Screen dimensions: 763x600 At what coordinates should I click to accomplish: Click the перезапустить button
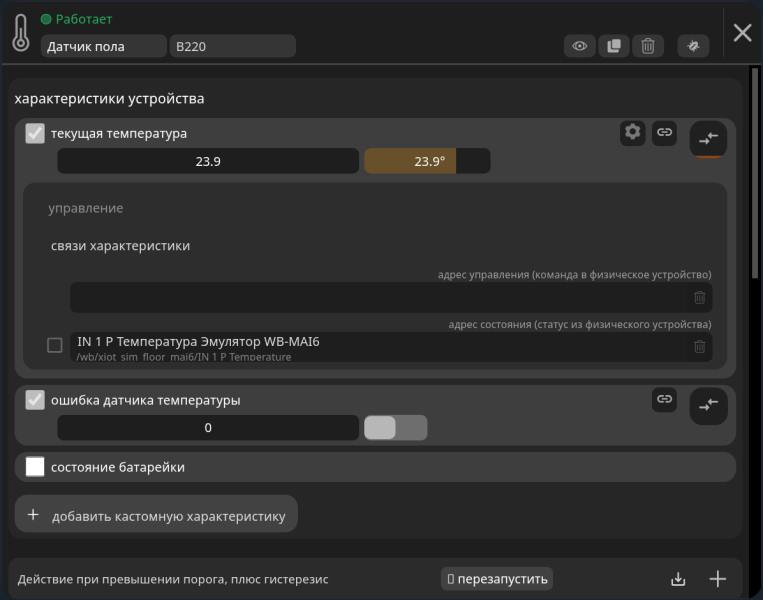497,579
